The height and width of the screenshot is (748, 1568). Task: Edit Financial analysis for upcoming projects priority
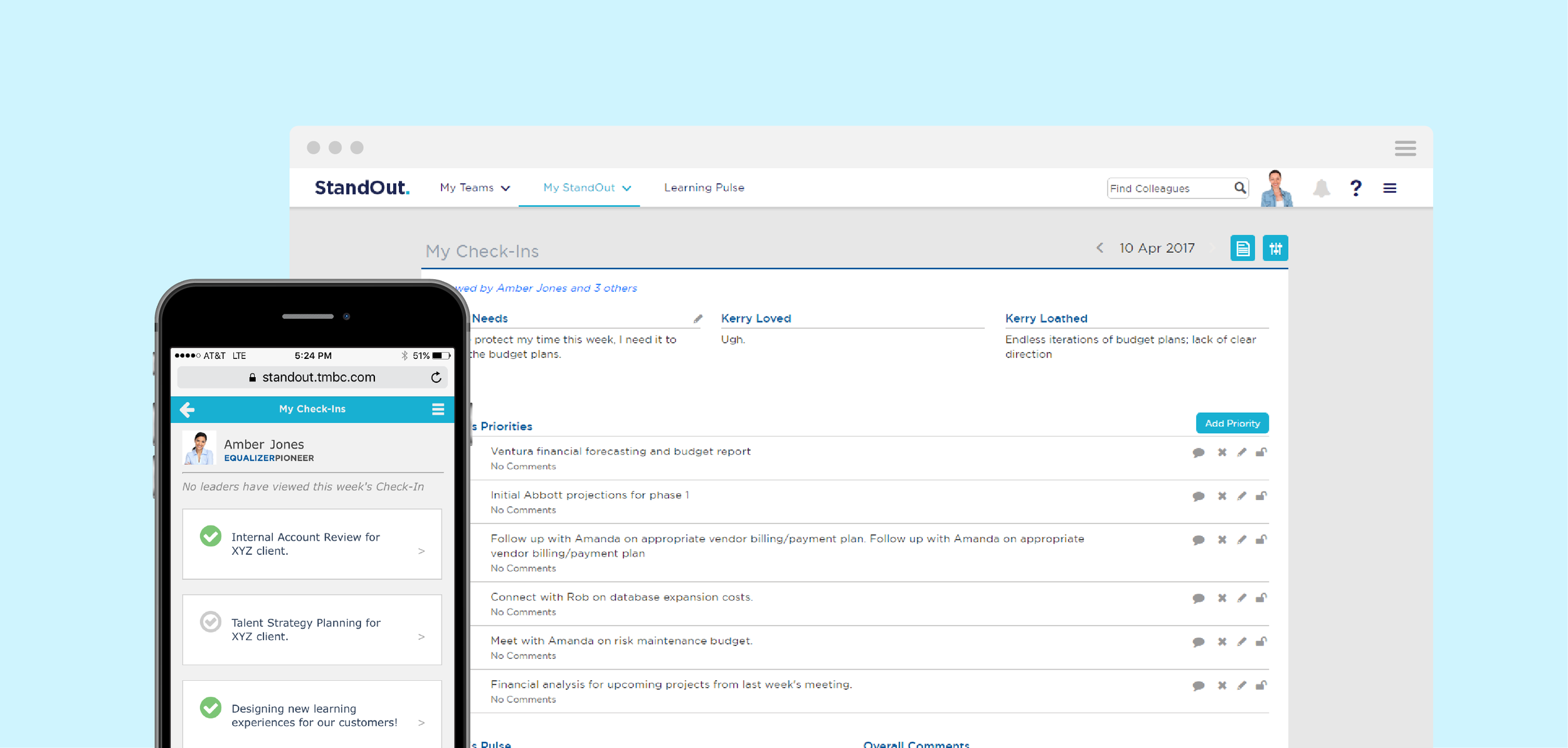click(1242, 685)
